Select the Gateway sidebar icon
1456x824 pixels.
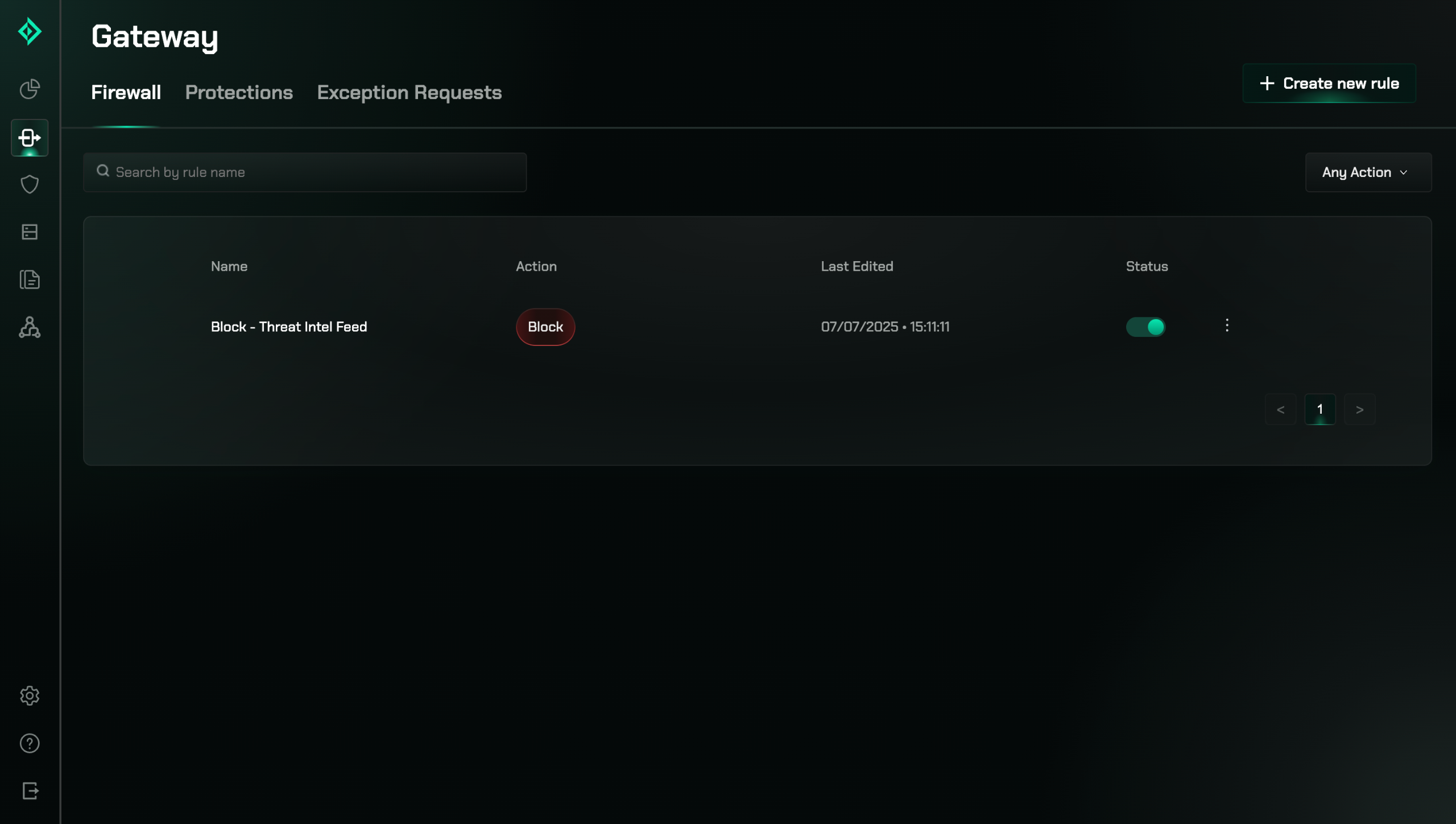tap(30, 138)
